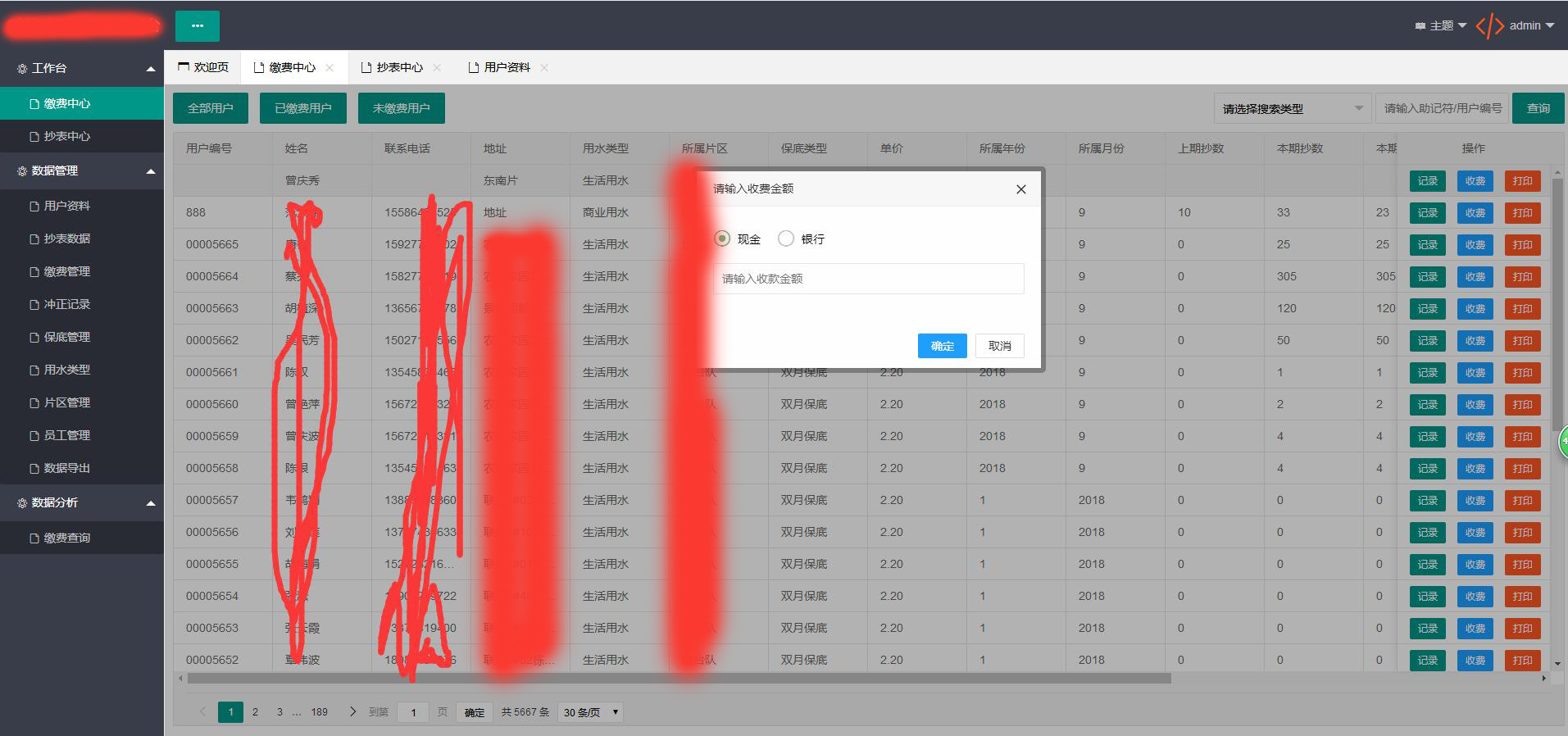Image resolution: width=1568 pixels, height=736 pixels.
Task: Open the 请选择搜索类型 dropdown
Action: [1292, 108]
